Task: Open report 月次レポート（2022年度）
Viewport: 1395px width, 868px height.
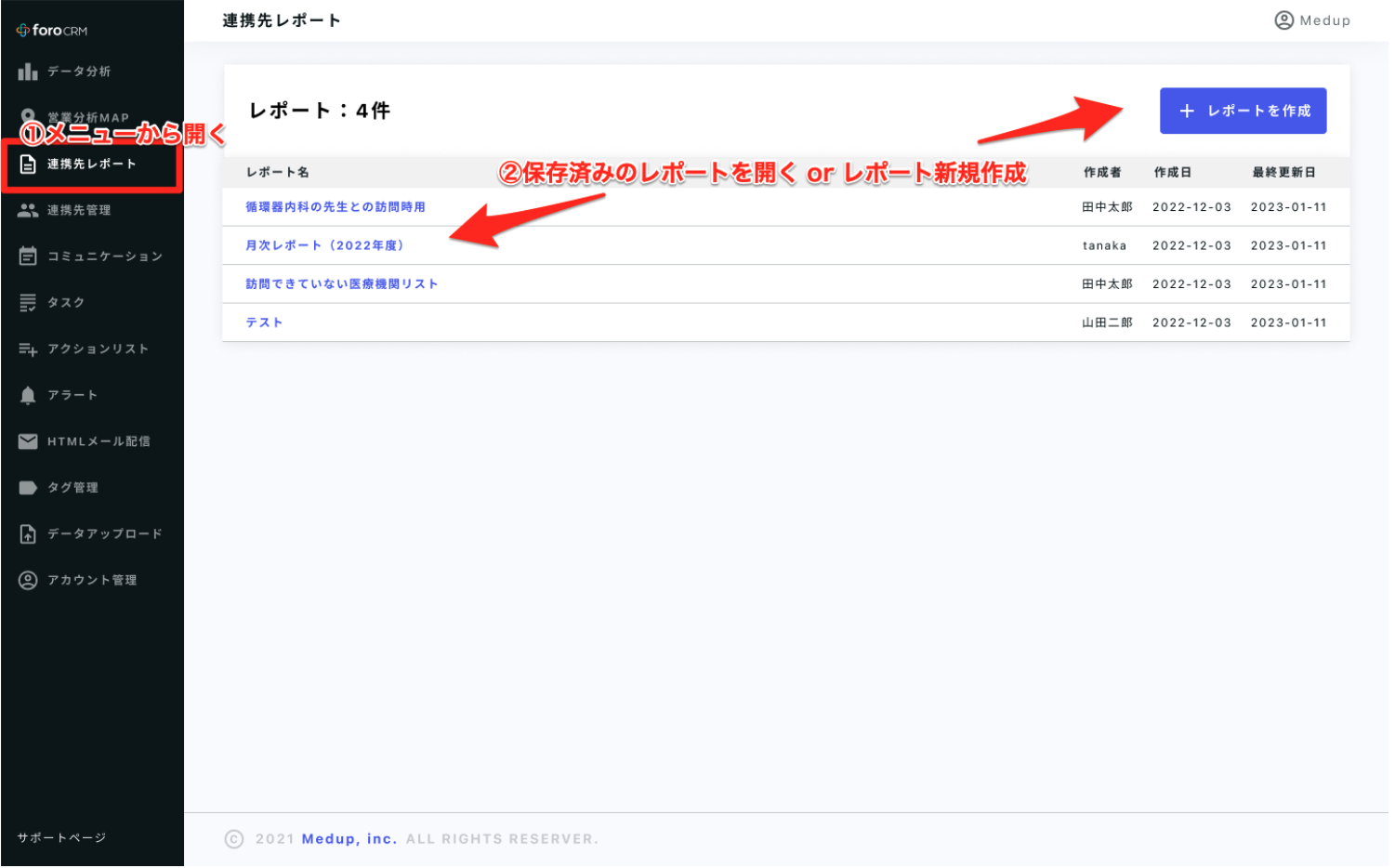Action: (325, 246)
